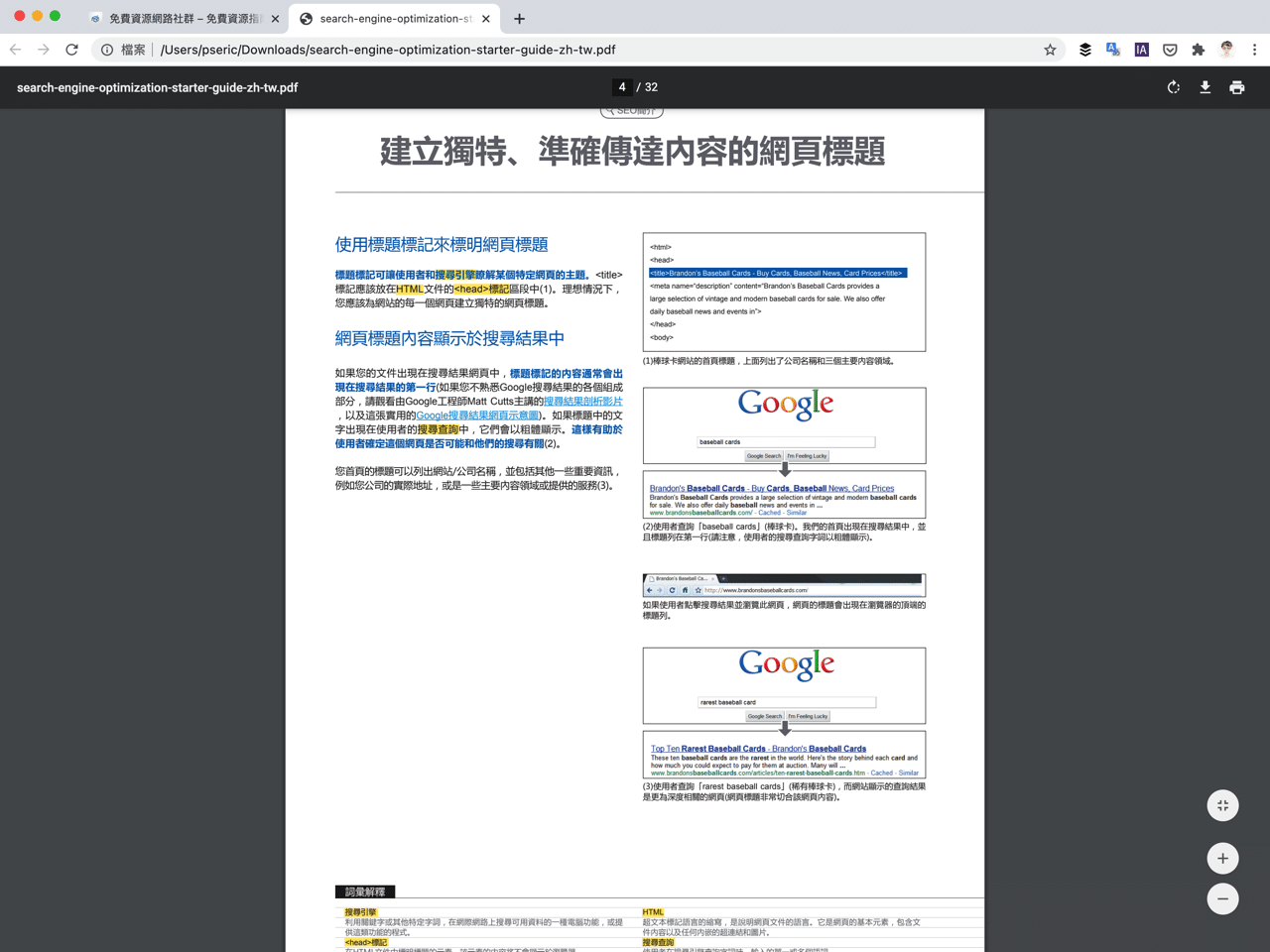Click Google Search under rarest baseball card
Screen dimensions: 1270x952
[x=765, y=716]
